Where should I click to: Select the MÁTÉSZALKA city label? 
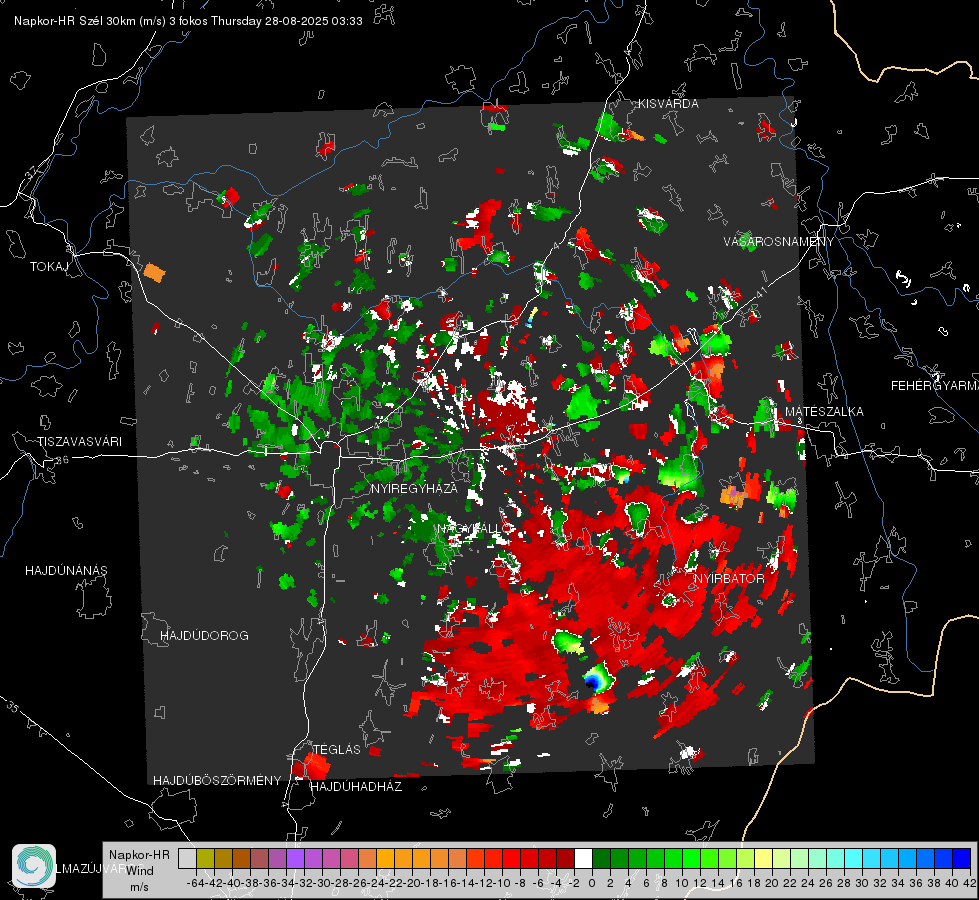824,412
